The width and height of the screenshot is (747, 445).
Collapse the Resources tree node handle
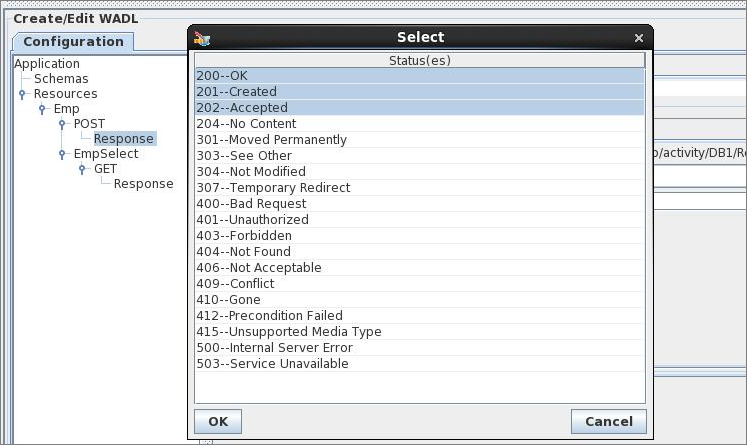(22, 94)
